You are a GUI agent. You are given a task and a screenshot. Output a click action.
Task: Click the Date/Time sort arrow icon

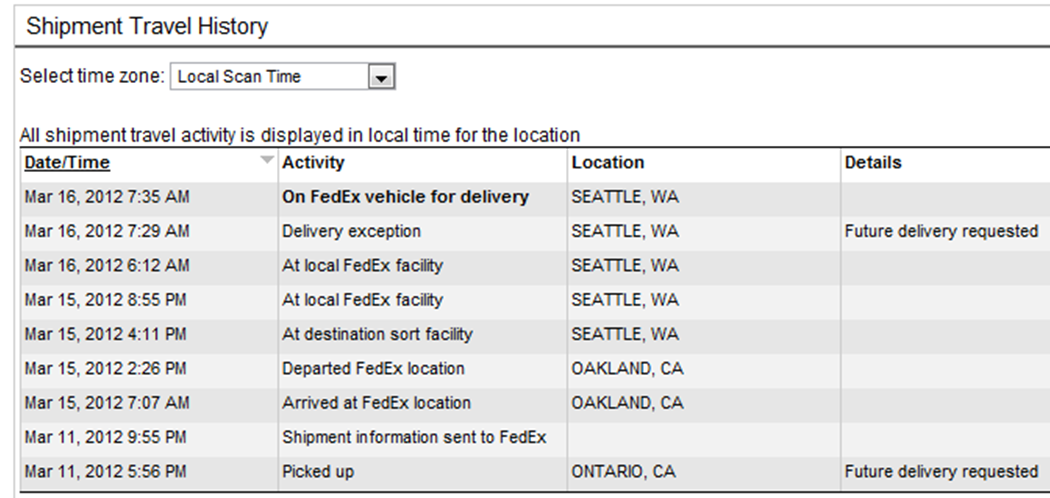click(x=265, y=160)
